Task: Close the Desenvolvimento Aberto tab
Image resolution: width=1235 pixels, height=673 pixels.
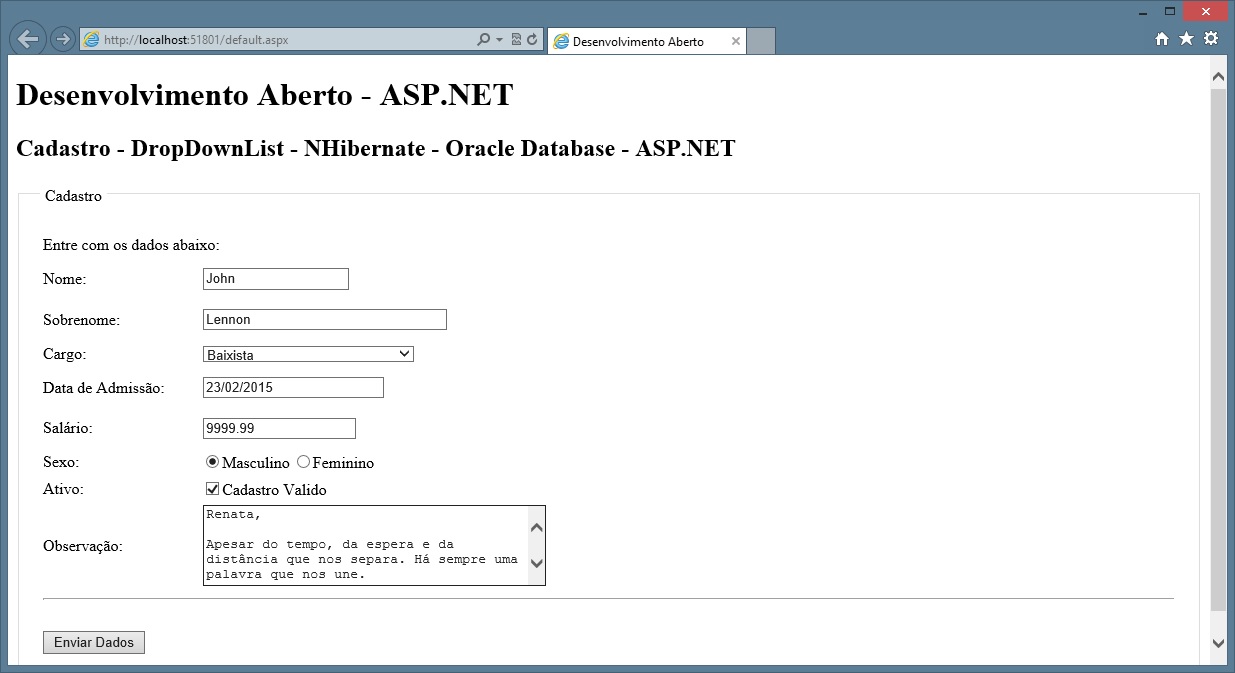Action: click(x=736, y=41)
